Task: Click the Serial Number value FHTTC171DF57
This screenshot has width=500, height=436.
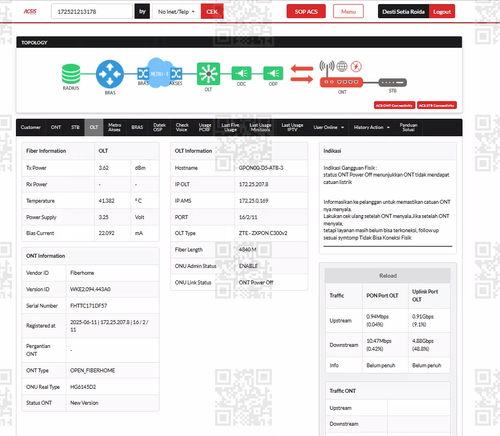Action: [88, 306]
